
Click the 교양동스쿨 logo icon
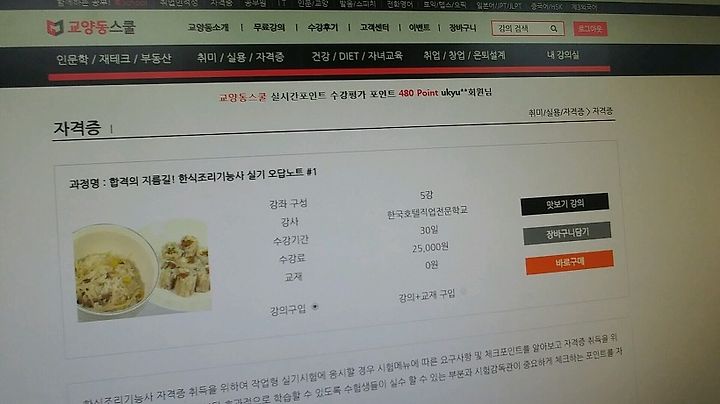click(55, 28)
